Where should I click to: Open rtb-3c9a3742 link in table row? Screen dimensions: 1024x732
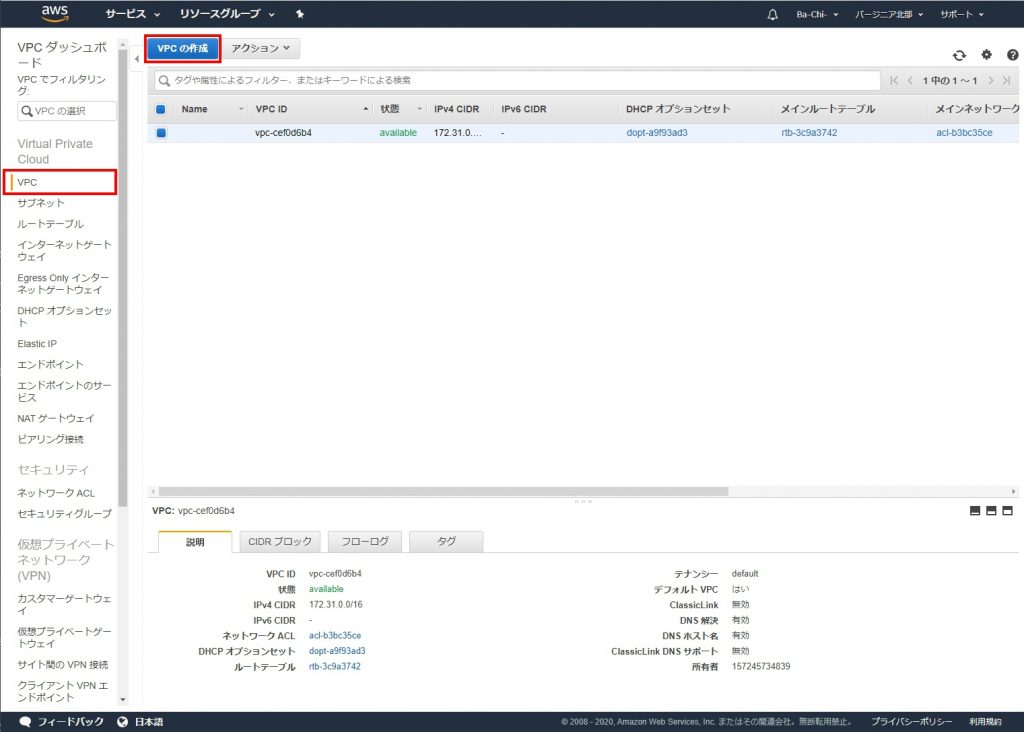pyautogui.click(x=808, y=133)
